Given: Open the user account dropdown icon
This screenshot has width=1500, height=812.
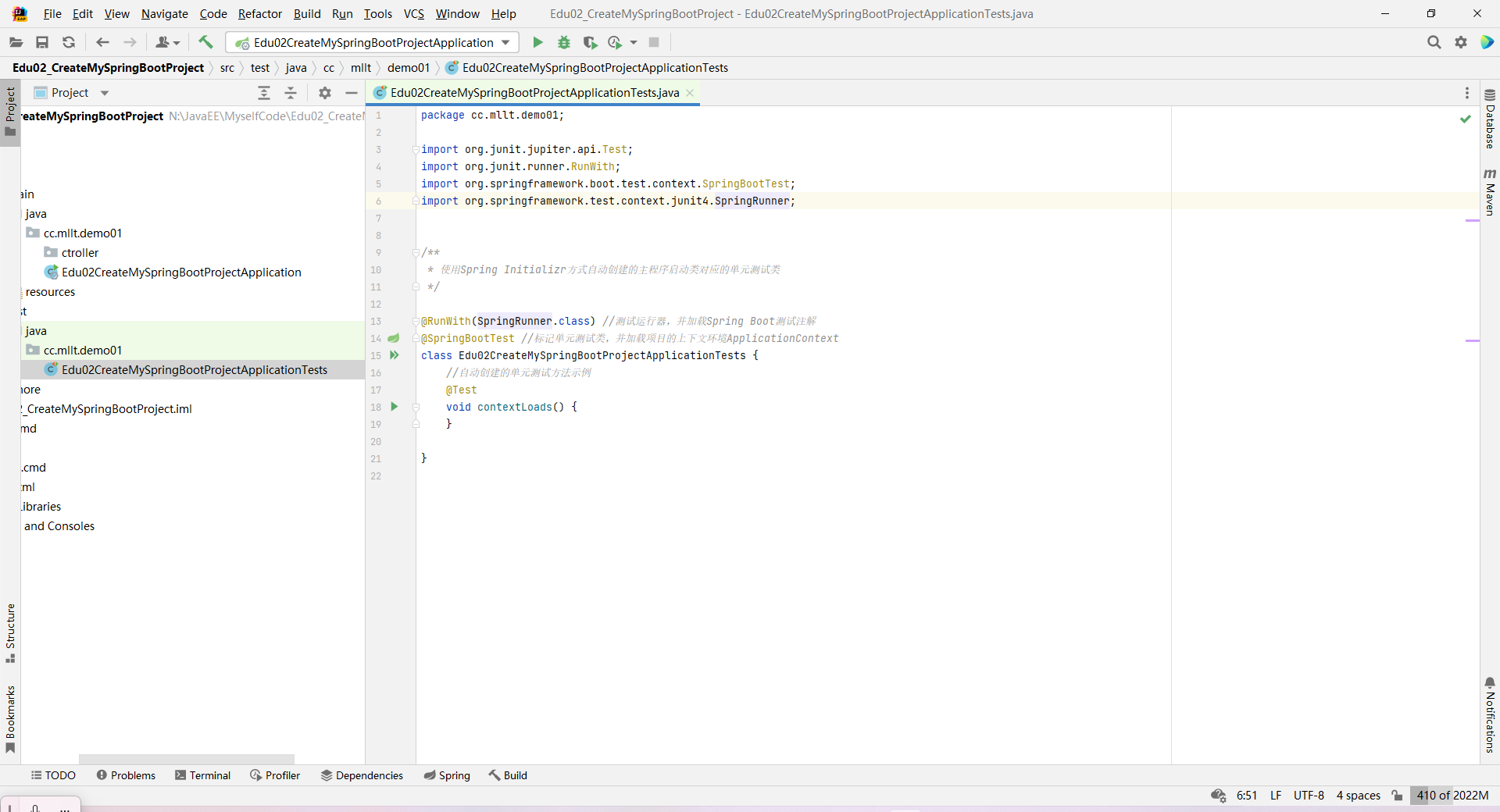Looking at the screenshot, I should (167, 42).
